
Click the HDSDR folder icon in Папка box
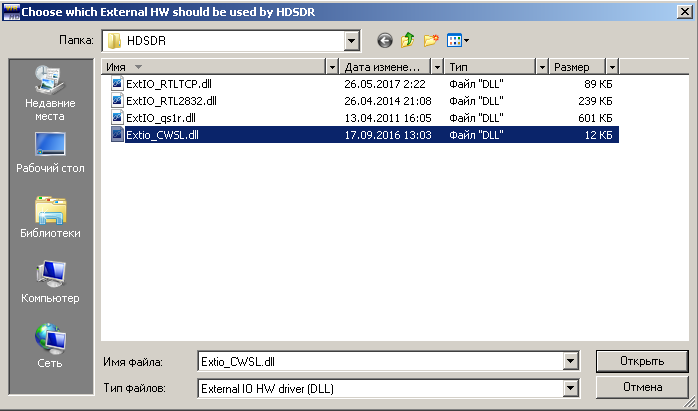pyautogui.click(x=114, y=41)
